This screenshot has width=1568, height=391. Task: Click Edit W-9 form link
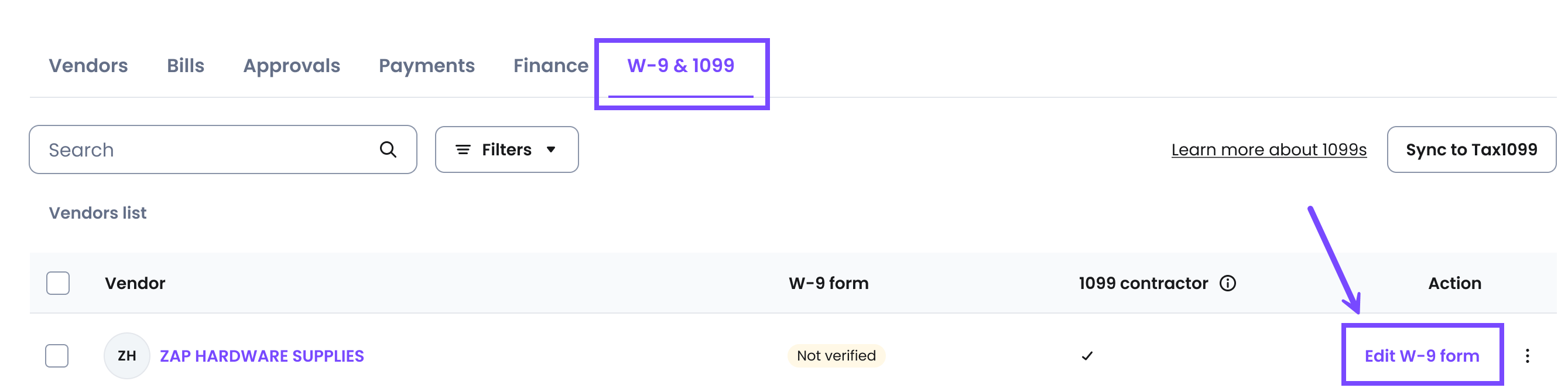click(x=1421, y=356)
